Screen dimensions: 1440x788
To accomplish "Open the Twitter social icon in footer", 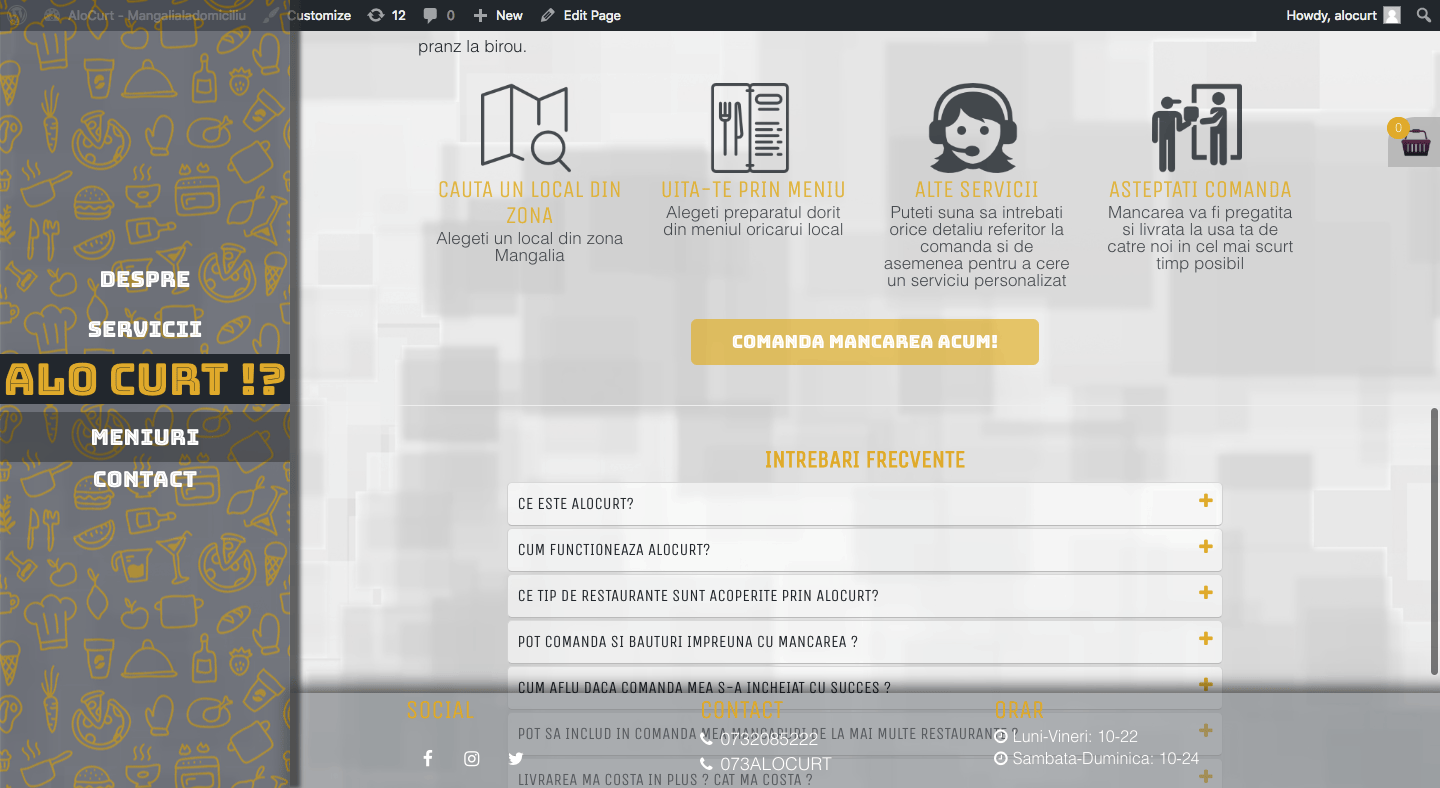I will pyautogui.click(x=516, y=758).
